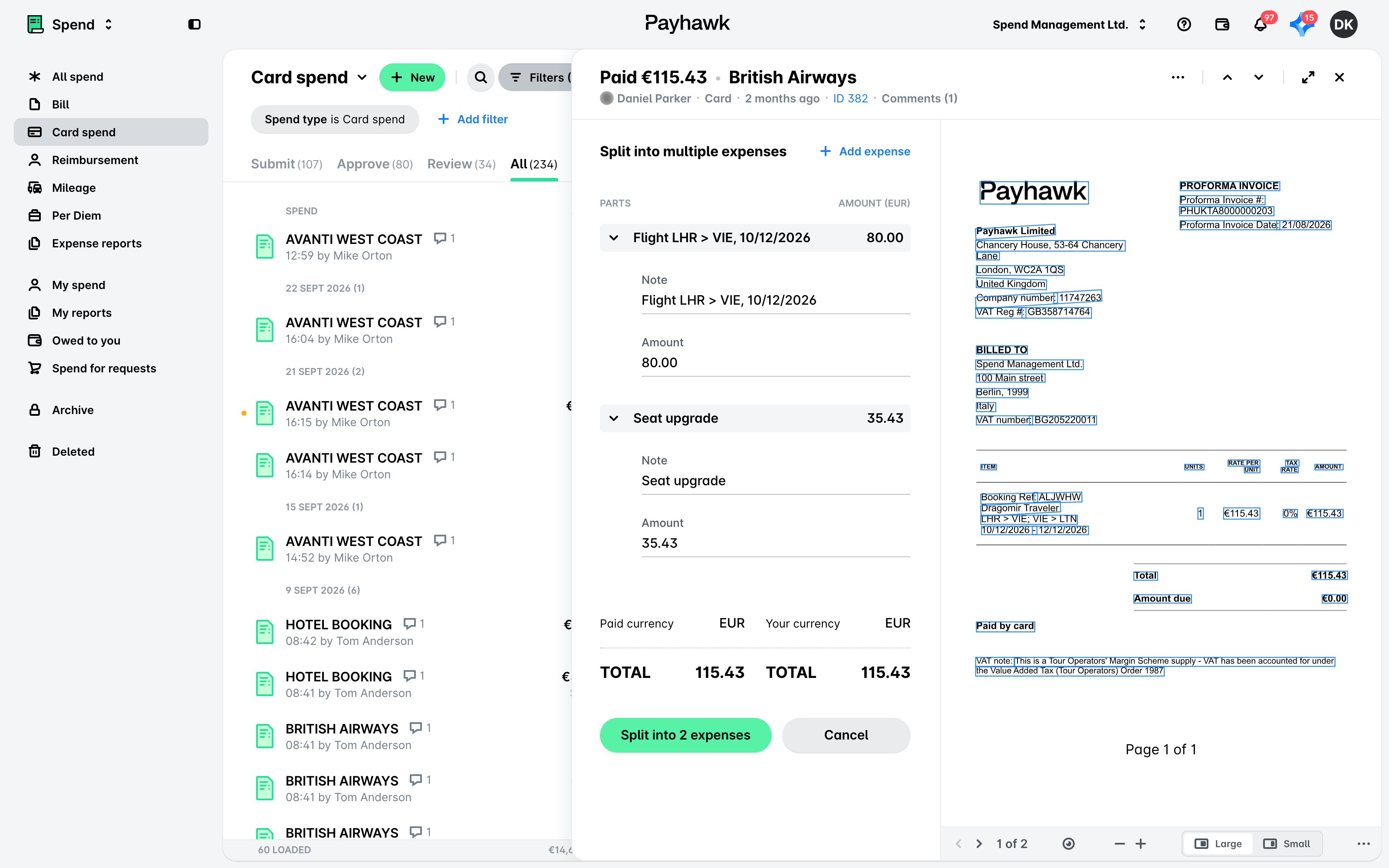This screenshot has width=1389, height=868.
Task: Open document viewer more options ellipsis
Action: (1364, 843)
